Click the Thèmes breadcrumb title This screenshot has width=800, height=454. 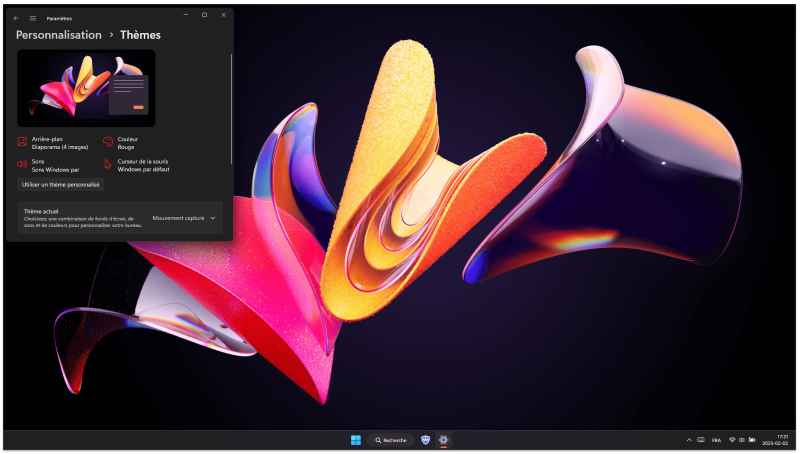tap(140, 35)
